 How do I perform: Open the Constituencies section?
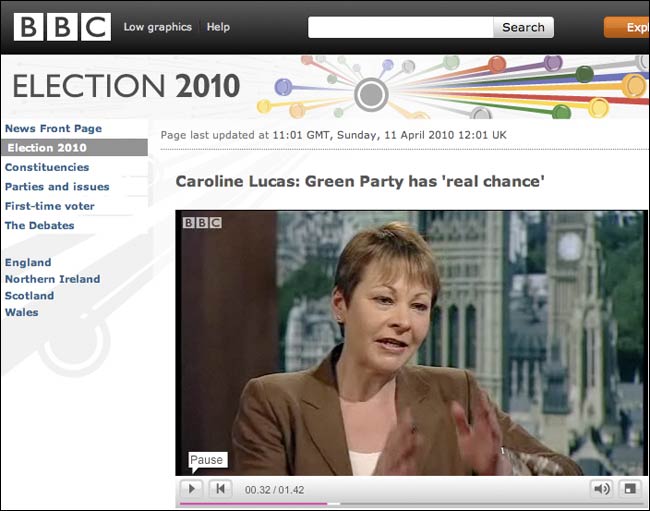(47, 167)
